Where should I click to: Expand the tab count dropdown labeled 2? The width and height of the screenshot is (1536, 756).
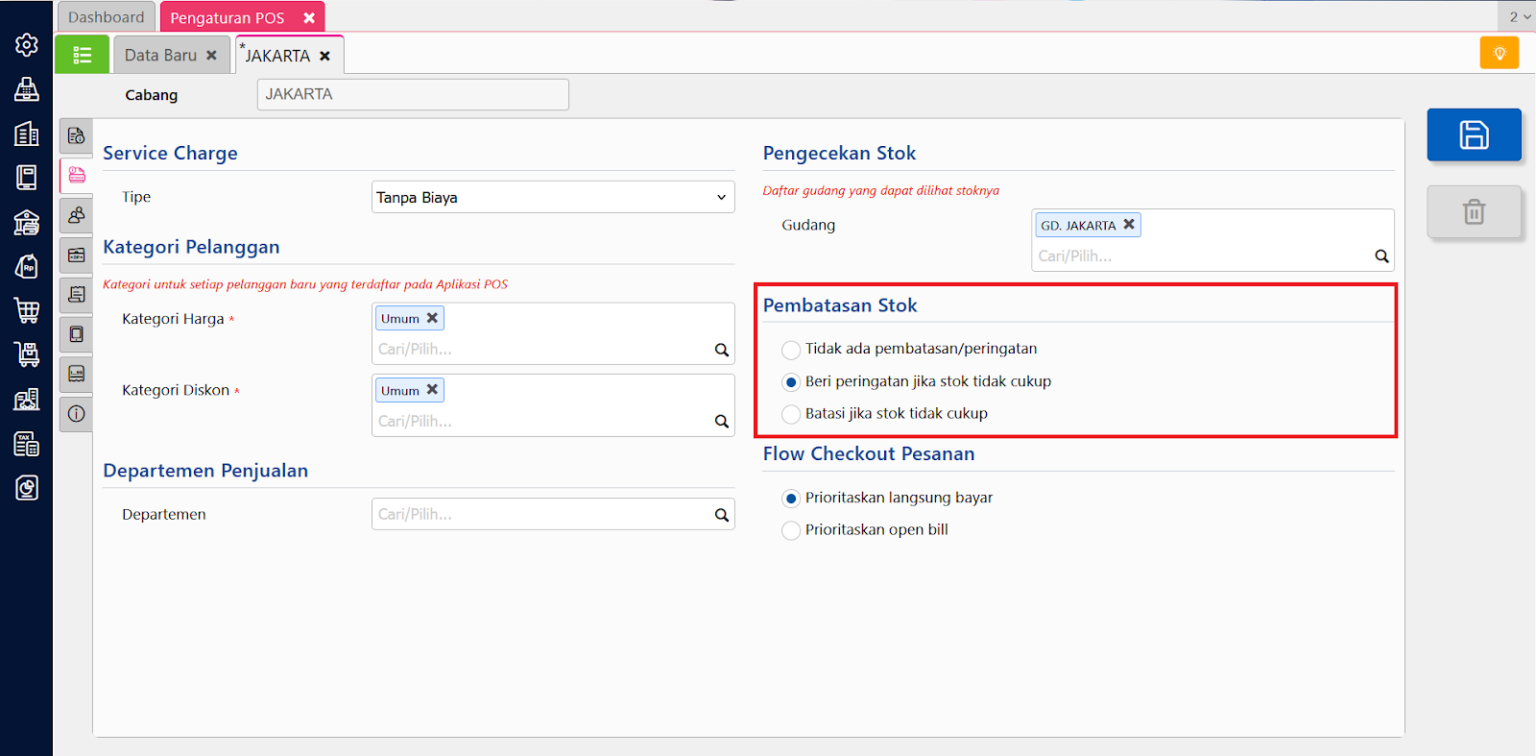click(1517, 17)
